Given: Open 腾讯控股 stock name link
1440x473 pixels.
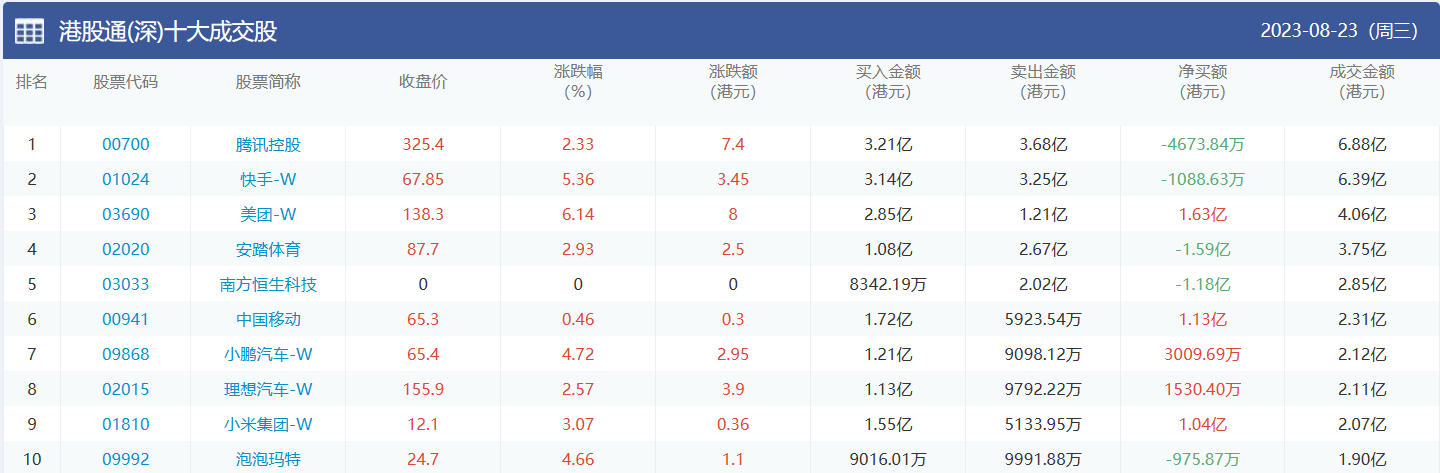Looking at the screenshot, I should 268,144.
